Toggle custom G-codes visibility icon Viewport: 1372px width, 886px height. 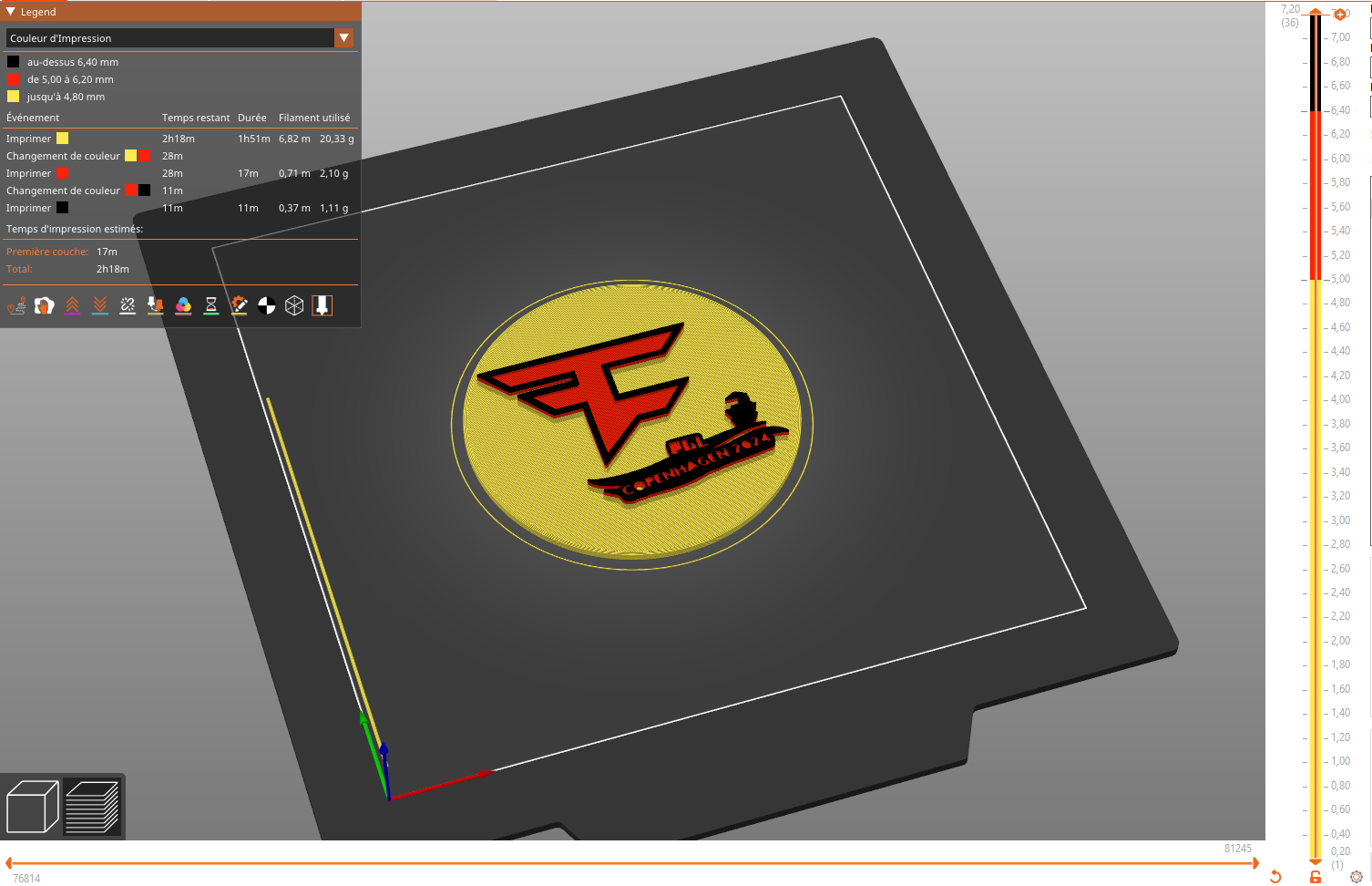(239, 305)
